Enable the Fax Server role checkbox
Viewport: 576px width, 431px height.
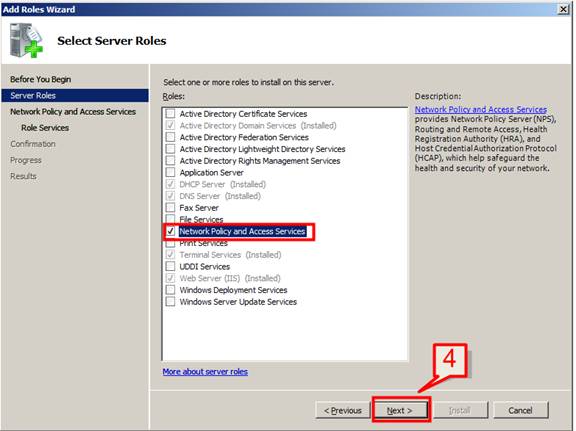coord(170,208)
